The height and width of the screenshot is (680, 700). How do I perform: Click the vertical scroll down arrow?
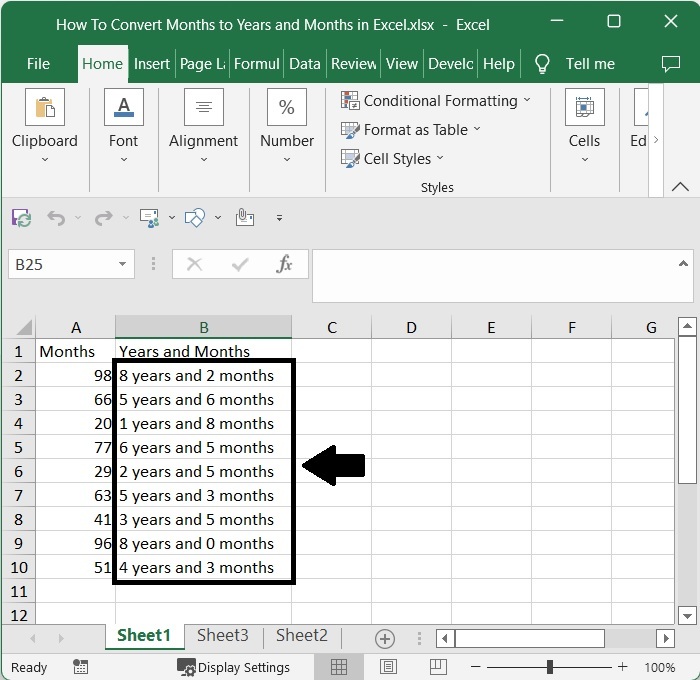687,616
